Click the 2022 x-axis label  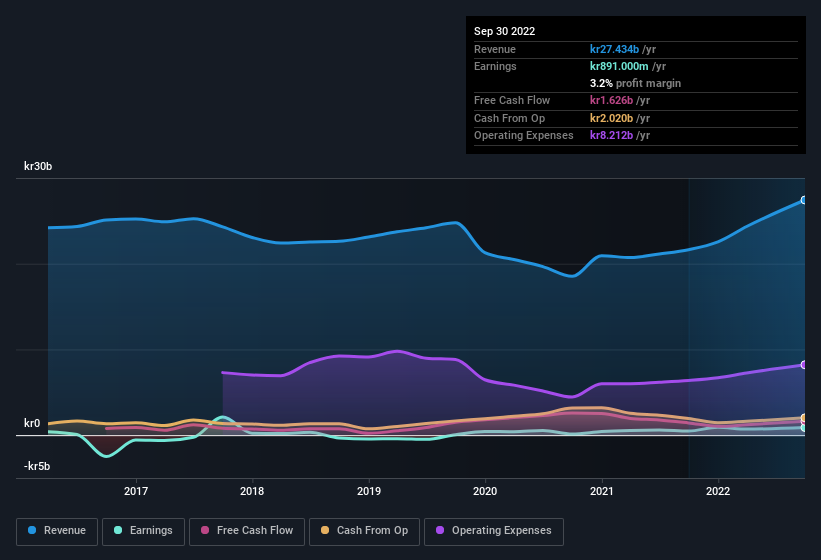tap(718, 491)
